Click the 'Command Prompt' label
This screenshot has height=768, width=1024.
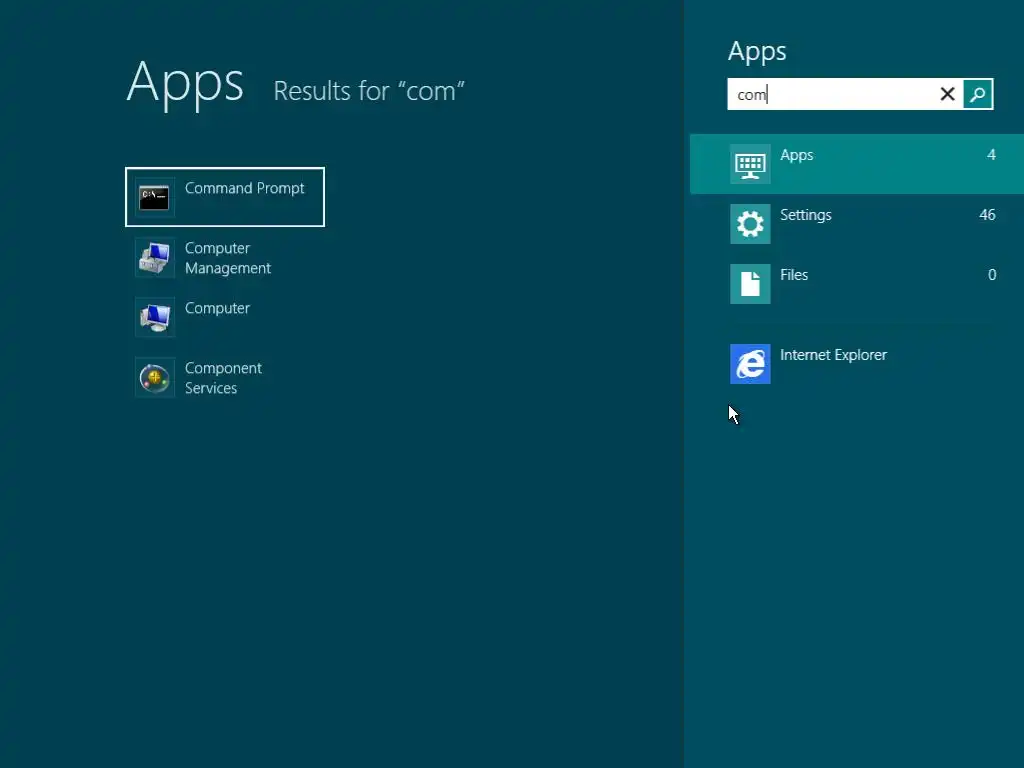(244, 188)
